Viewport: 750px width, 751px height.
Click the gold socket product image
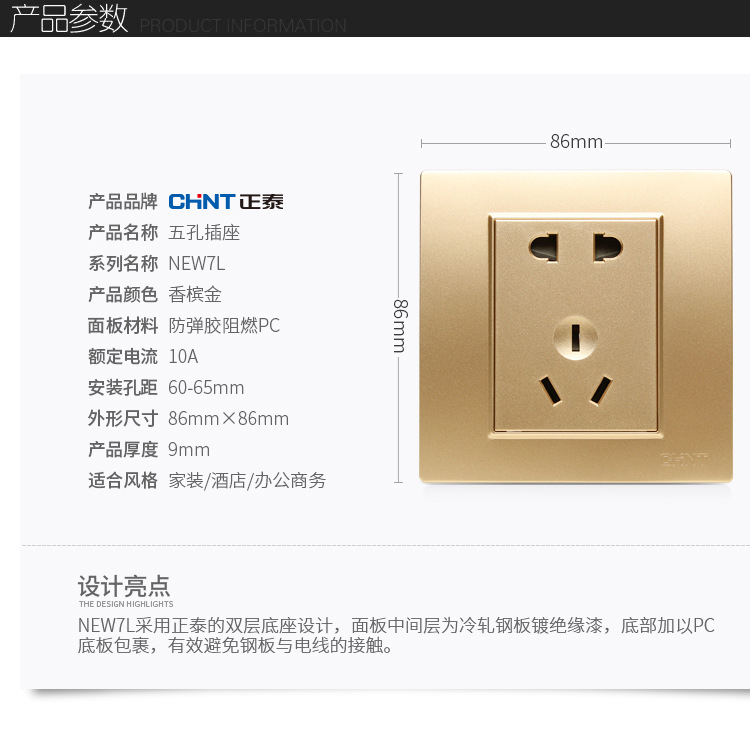[576, 327]
